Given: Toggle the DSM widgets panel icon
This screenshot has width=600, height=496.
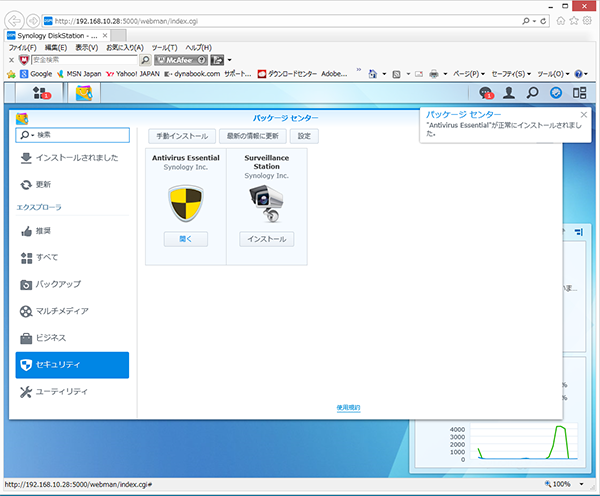Looking at the screenshot, I should pyautogui.click(x=579, y=93).
